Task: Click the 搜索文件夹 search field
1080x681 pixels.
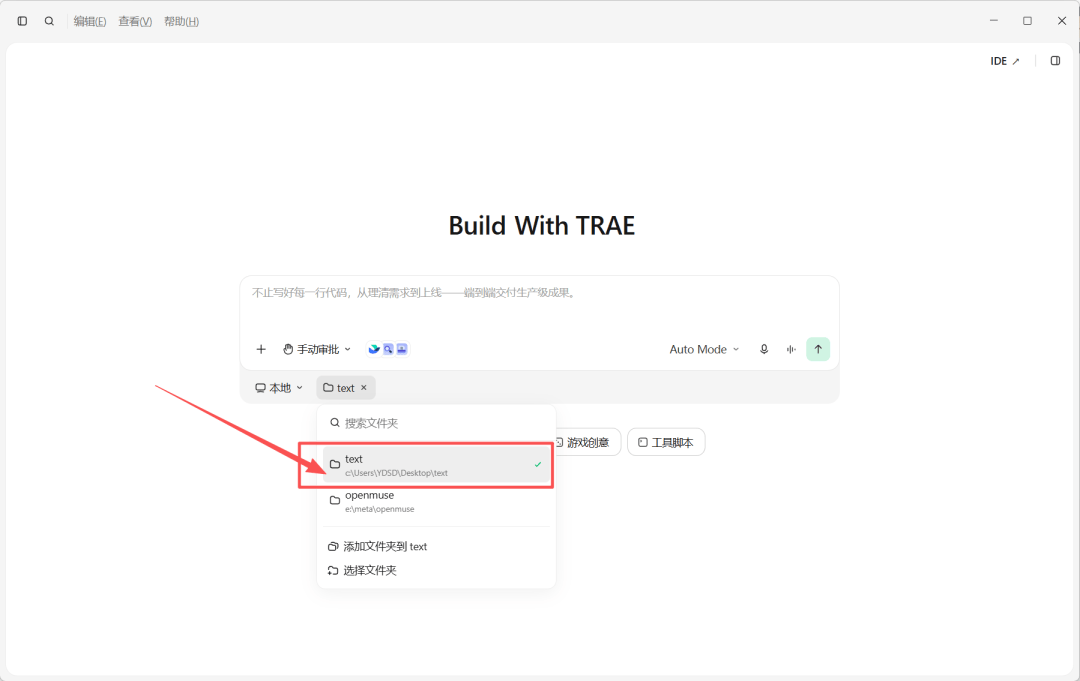Action: 436,423
